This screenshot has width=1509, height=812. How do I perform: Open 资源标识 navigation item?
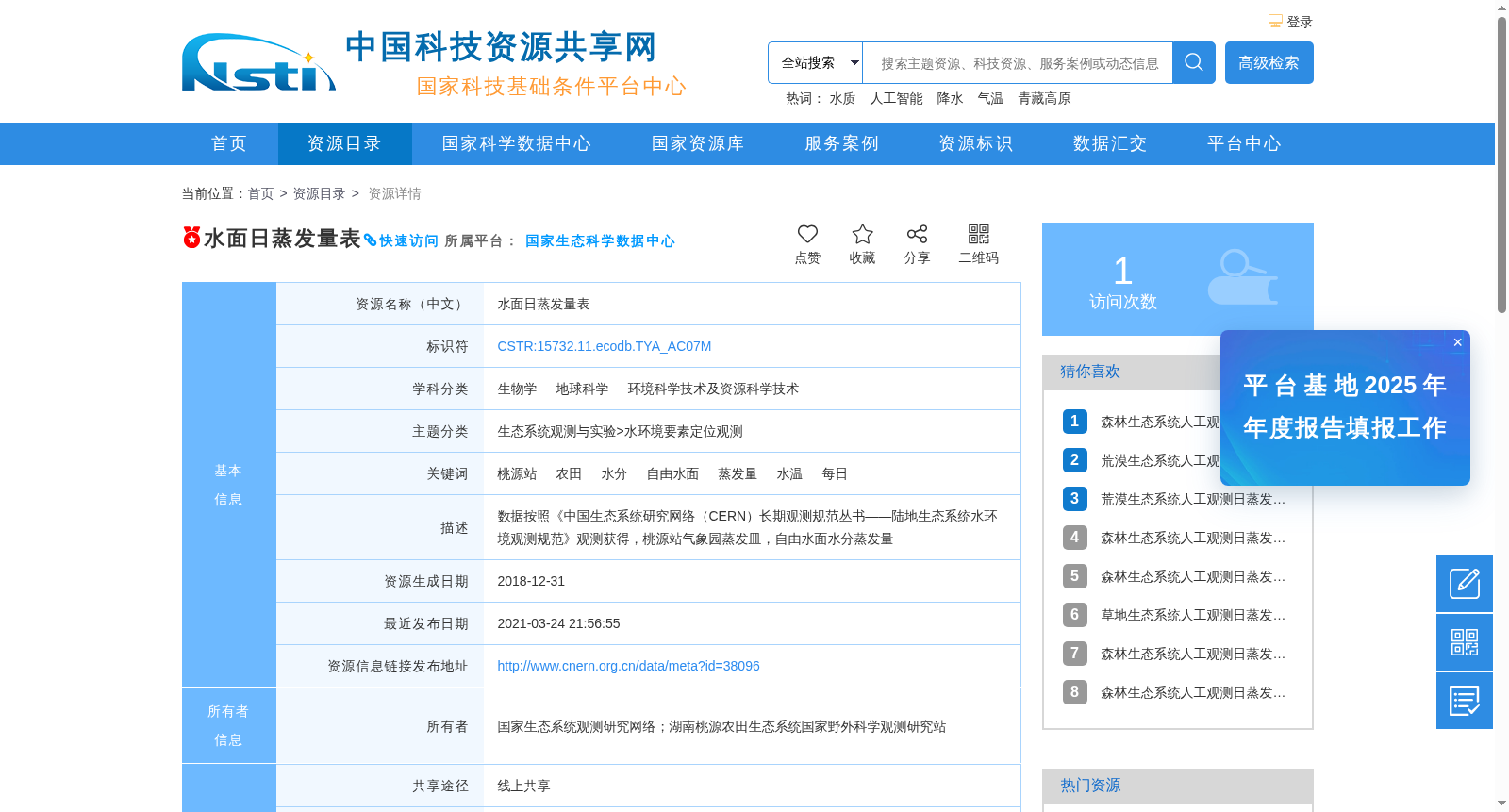pyautogui.click(x=975, y=143)
